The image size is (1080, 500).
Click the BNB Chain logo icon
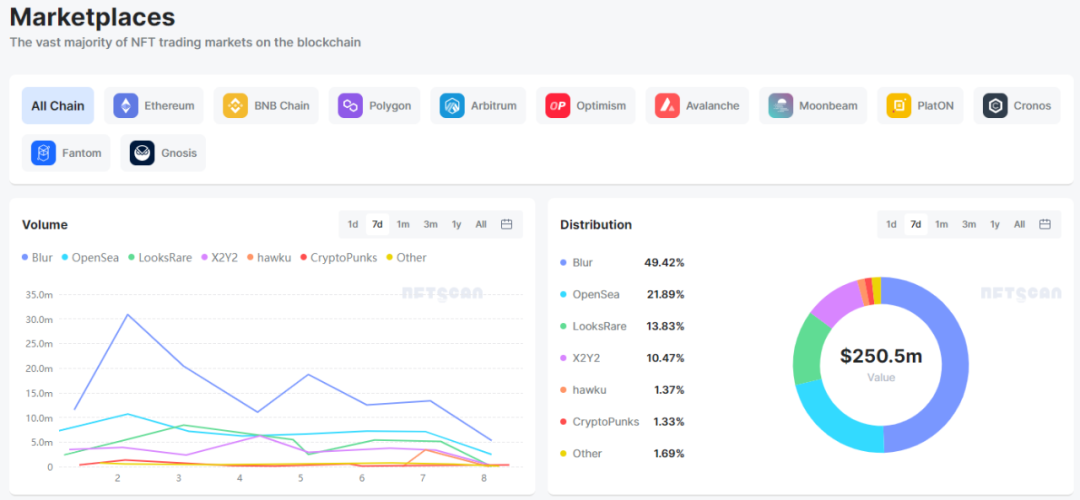pos(236,105)
